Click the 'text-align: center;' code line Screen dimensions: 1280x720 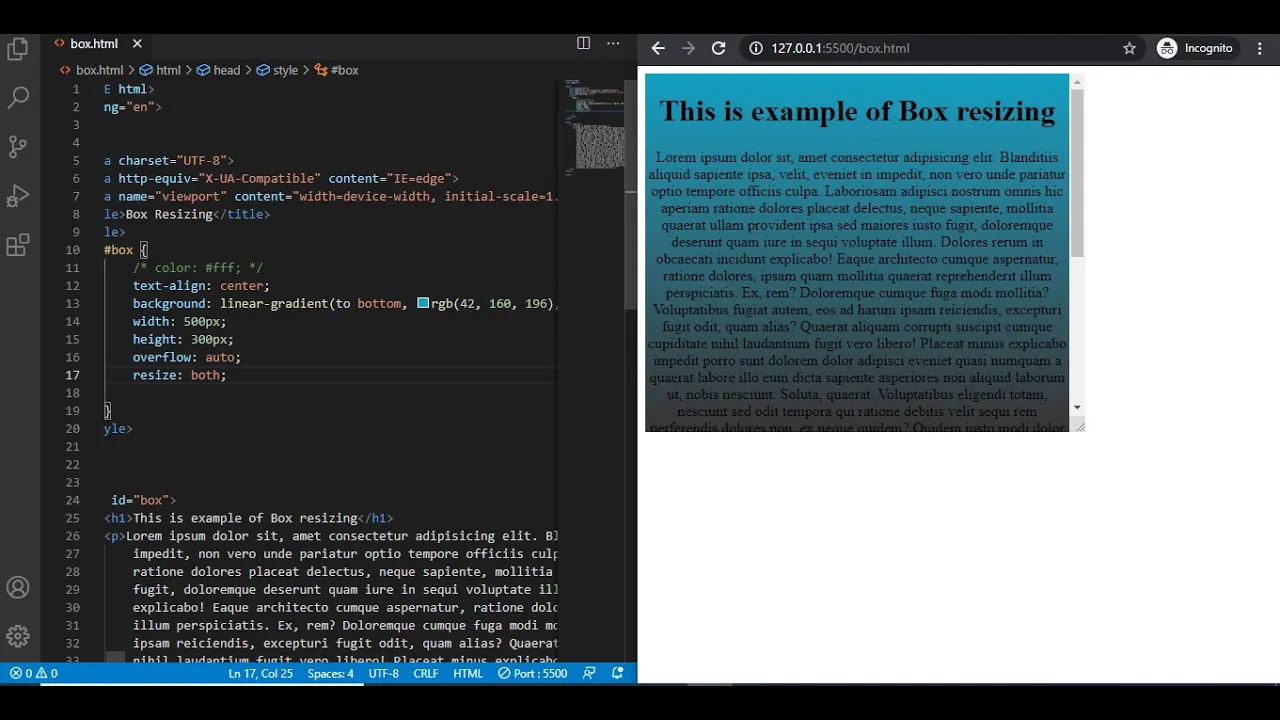(201, 286)
